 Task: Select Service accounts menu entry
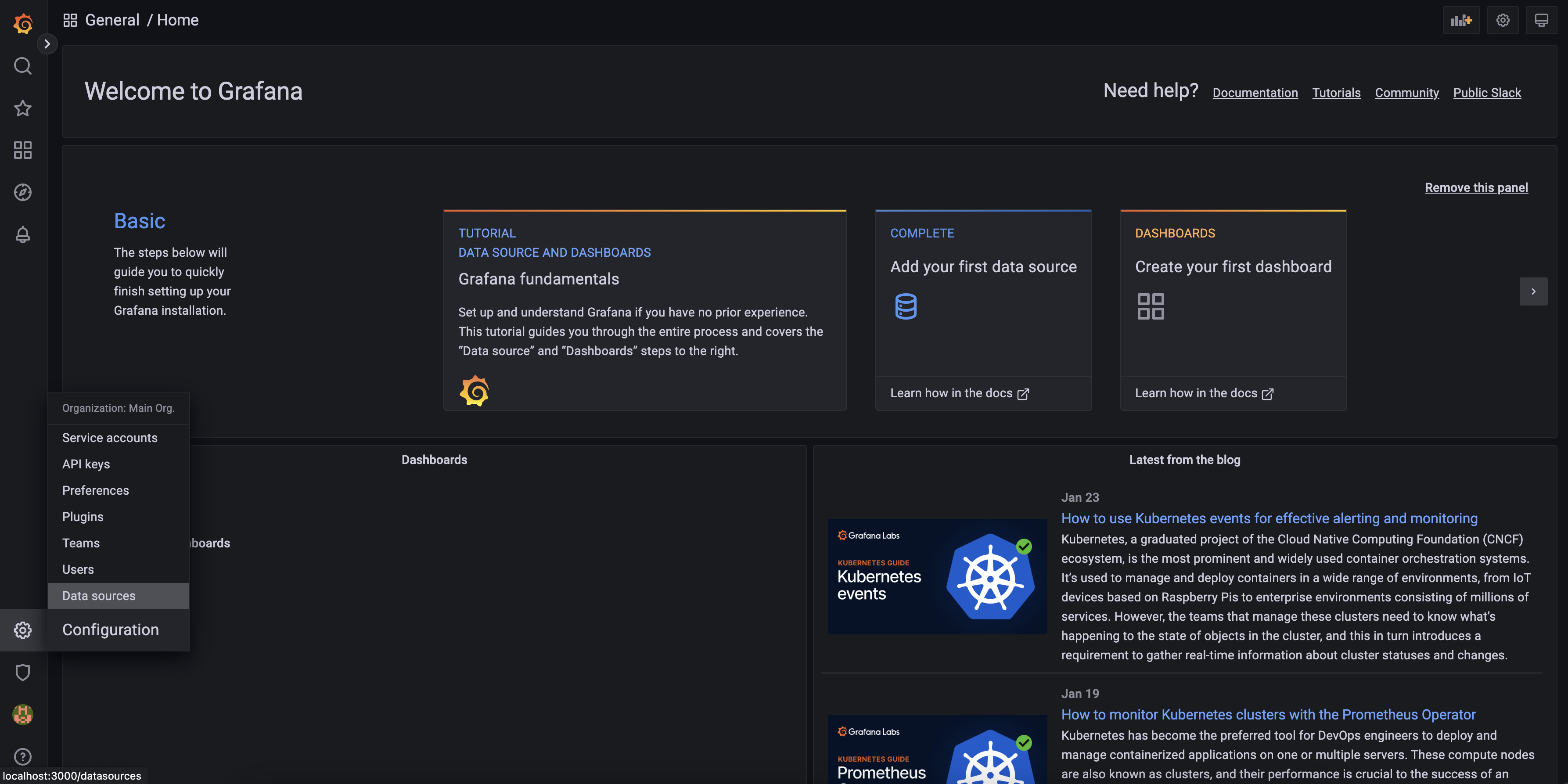(110, 438)
